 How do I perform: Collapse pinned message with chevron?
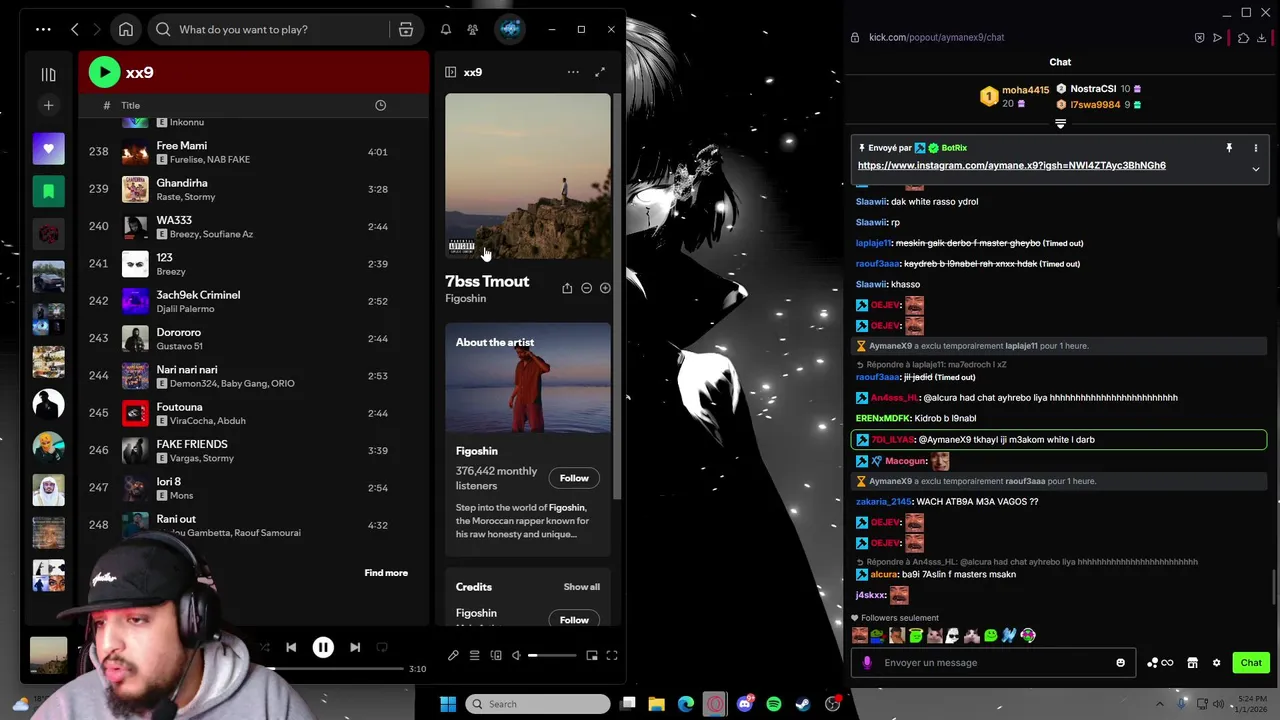(x=1256, y=170)
